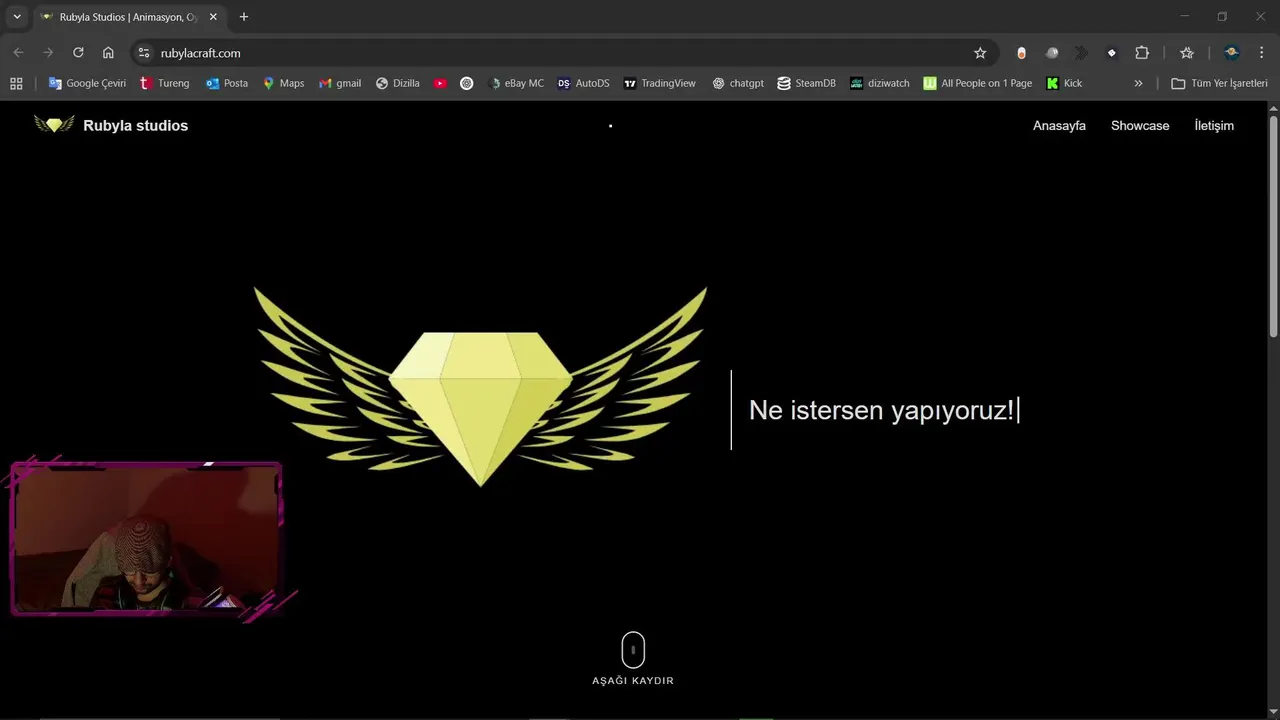The width and height of the screenshot is (1280, 720).
Task: Click the large winged diamond logo
Action: (x=480, y=387)
